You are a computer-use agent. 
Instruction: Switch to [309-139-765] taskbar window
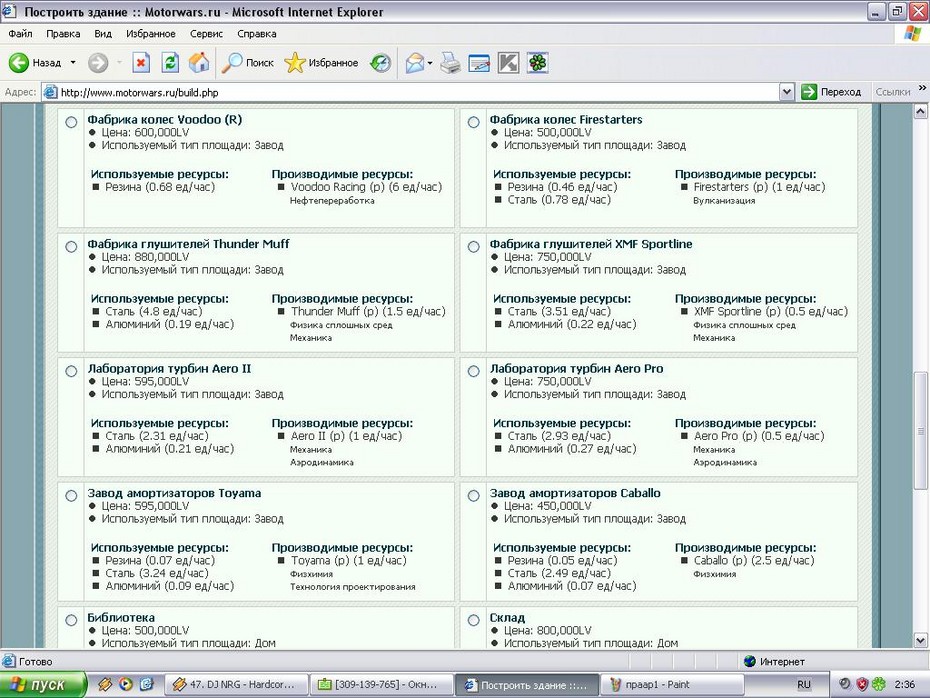381,684
